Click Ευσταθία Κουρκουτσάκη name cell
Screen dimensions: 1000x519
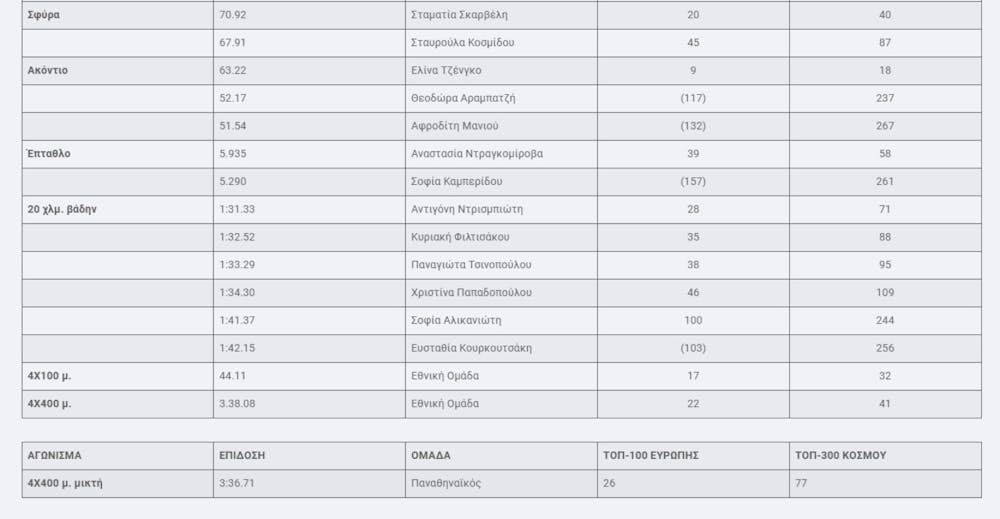click(471, 348)
